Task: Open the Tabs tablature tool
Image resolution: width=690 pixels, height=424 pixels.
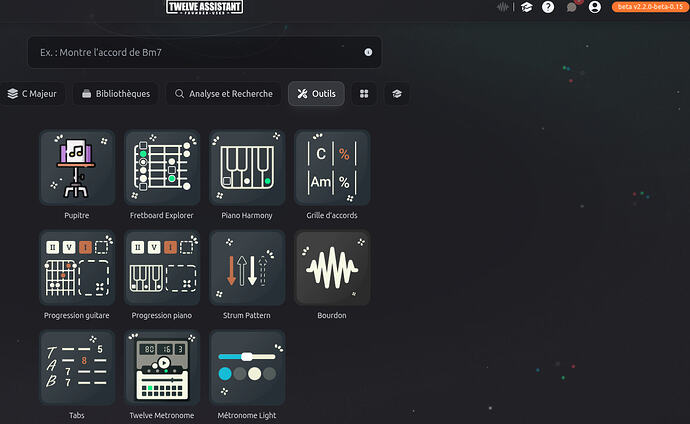Action: pyautogui.click(x=77, y=367)
